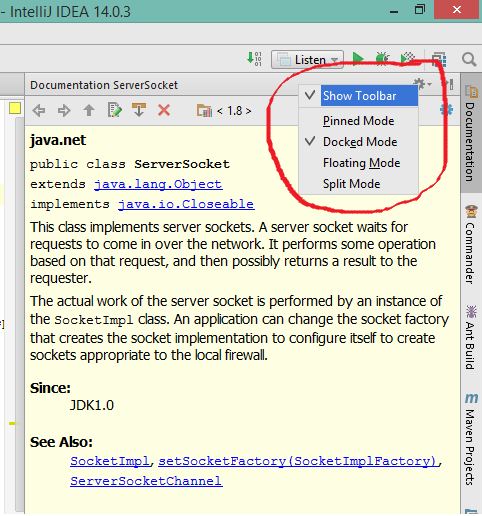Open the search everywhere magnifier

pyautogui.click(x=469, y=59)
